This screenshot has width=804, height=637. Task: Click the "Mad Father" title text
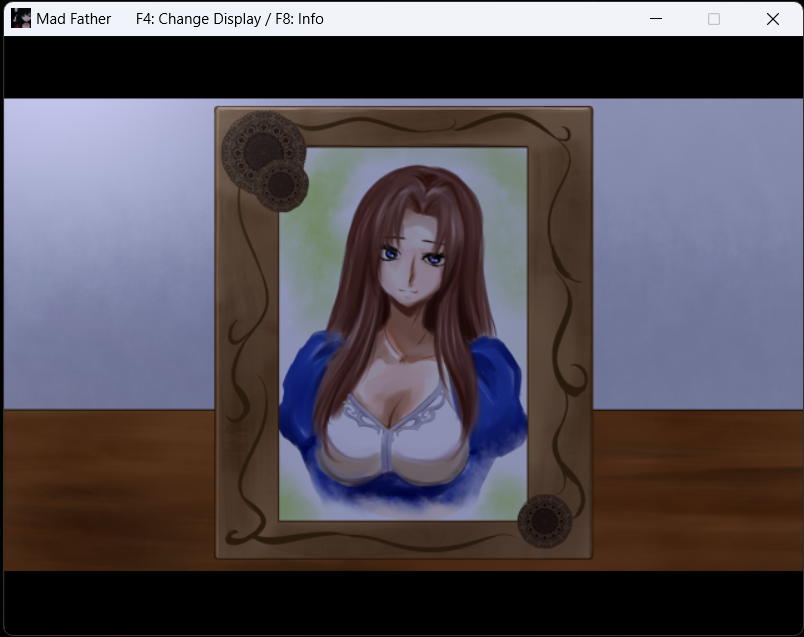click(x=73, y=19)
